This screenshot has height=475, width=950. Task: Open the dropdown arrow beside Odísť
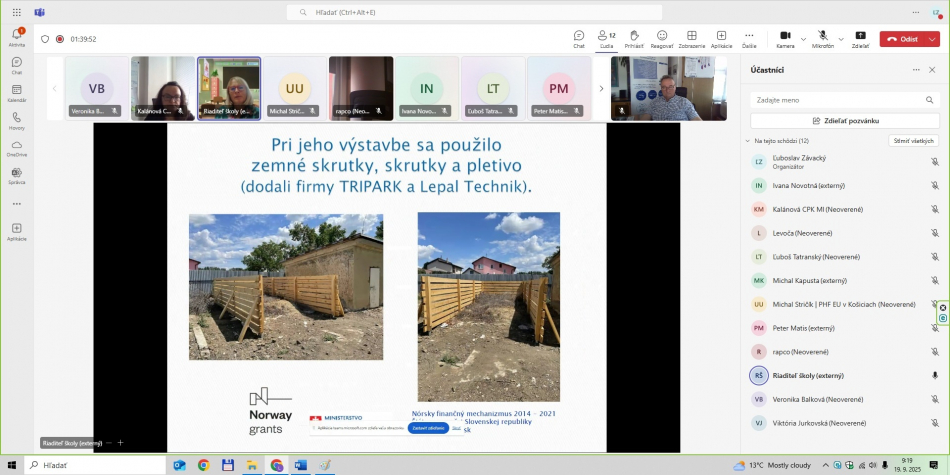click(x=932, y=39)
